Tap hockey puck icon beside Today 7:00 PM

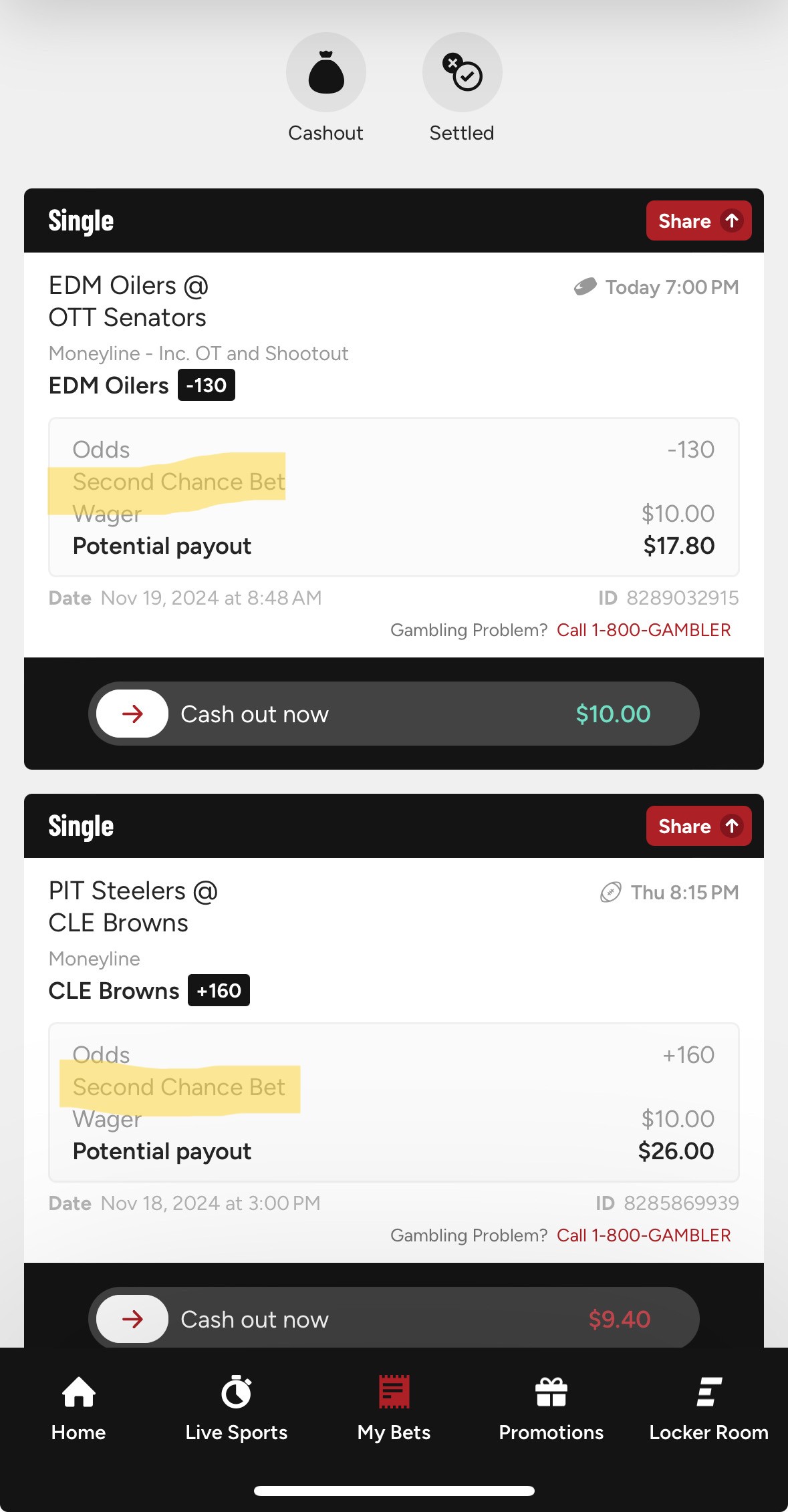click(585, 287)
